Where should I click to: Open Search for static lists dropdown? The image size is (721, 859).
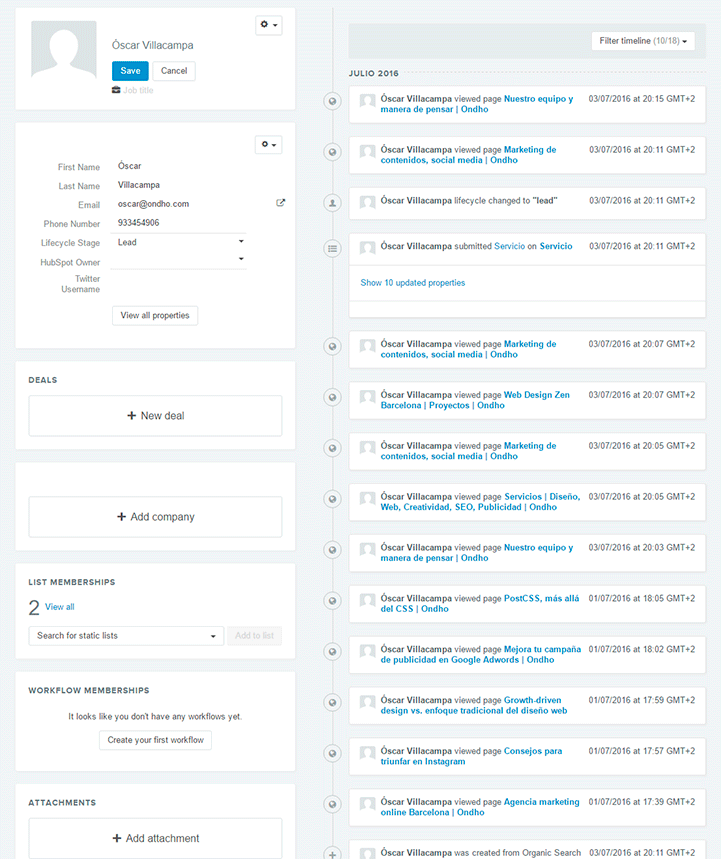click(x=126, y=636)
